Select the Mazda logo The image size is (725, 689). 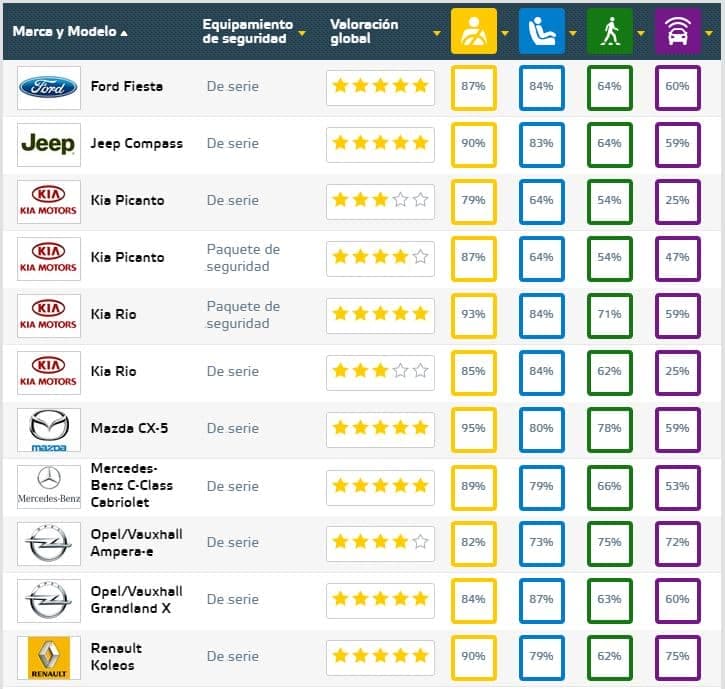(x=48, y=429)
